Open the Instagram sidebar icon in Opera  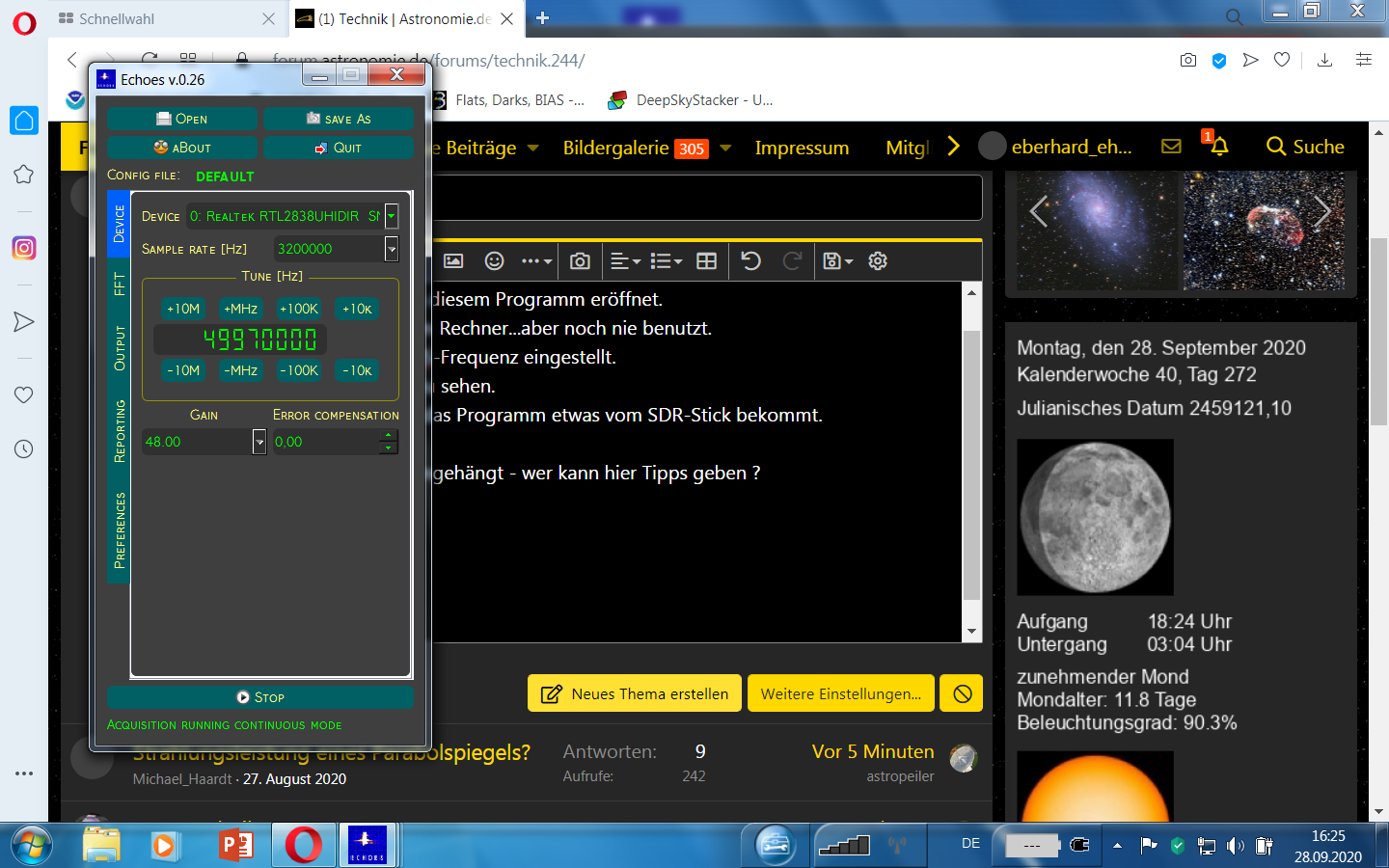24,248
